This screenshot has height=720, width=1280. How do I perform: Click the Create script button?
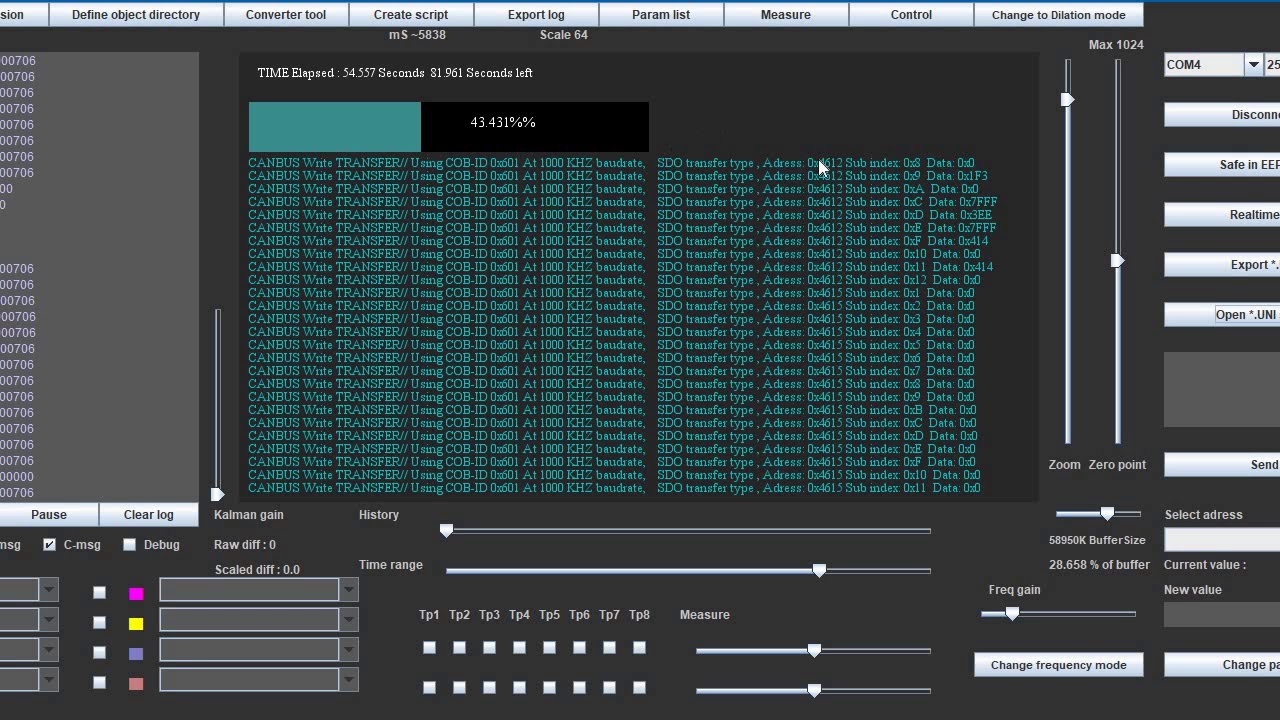coord(411,14)
